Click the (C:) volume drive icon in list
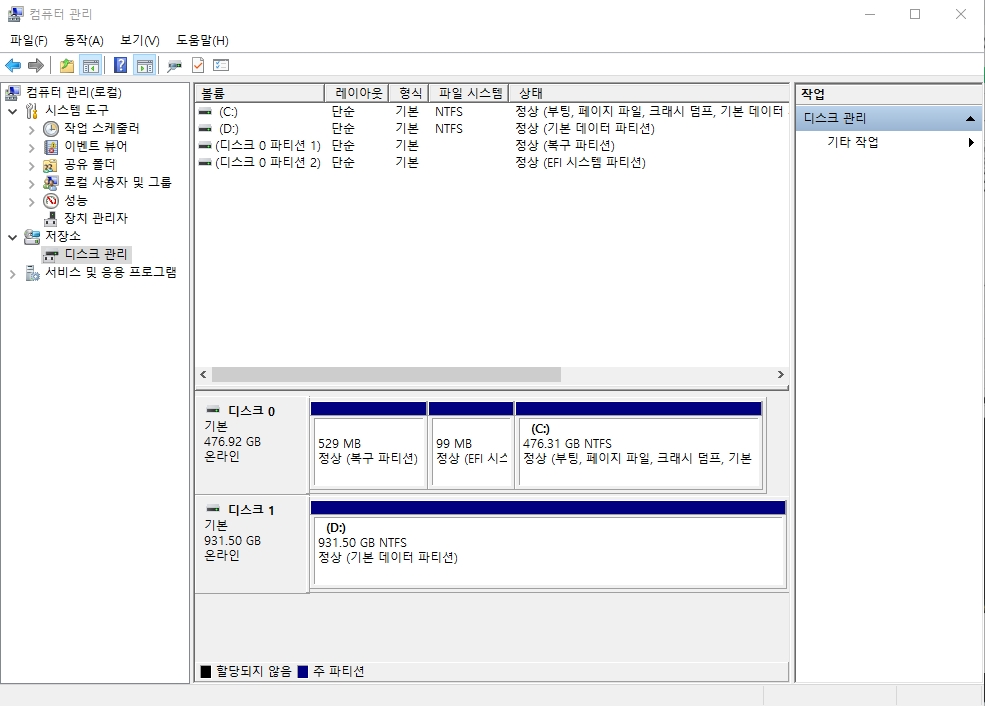The height and width of the screenshot is (706, 985). pyautogui.click(x=205, y=111)
